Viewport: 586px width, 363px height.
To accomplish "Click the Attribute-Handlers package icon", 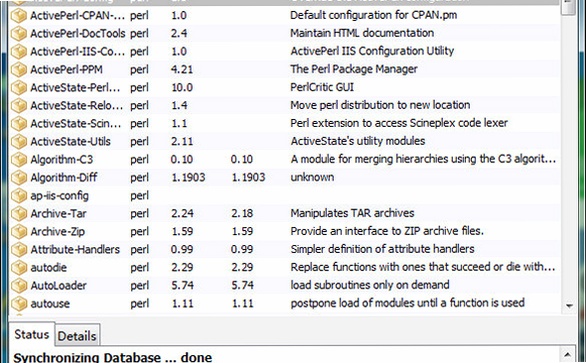I will coord(19,249).
